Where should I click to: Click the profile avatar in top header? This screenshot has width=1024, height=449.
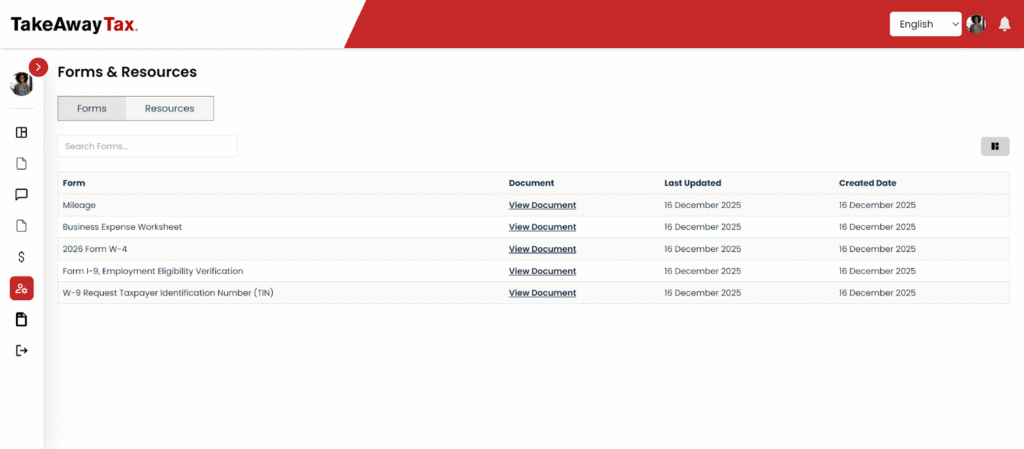click(976, 24)
